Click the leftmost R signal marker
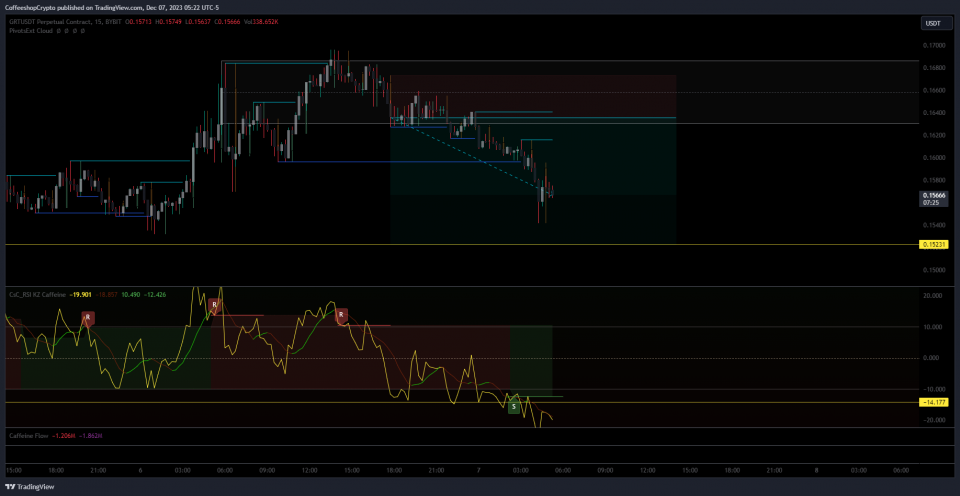The image size is (960, 496). coord(88,317)
